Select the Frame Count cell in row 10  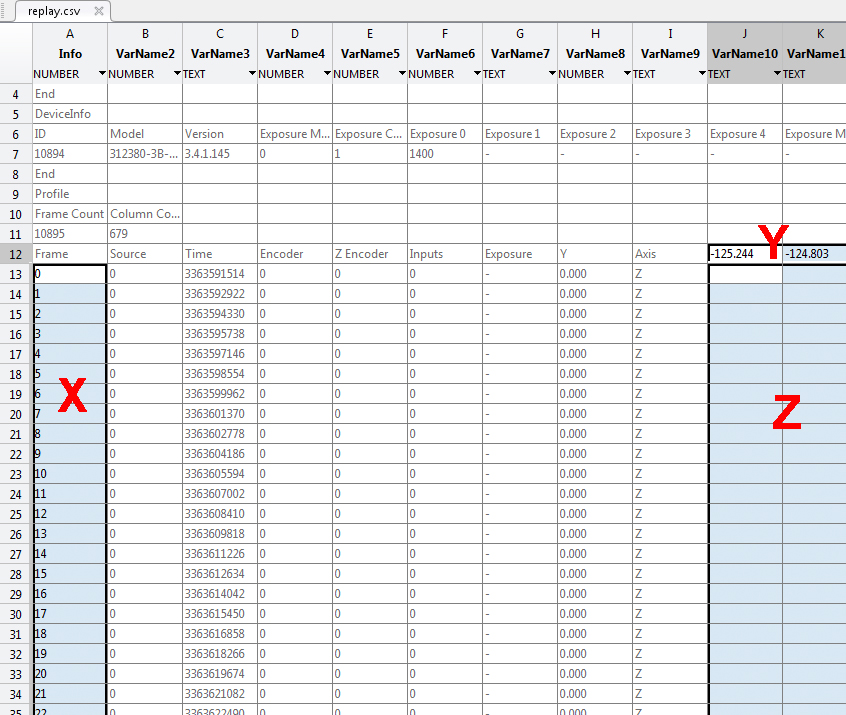[69, 214]
